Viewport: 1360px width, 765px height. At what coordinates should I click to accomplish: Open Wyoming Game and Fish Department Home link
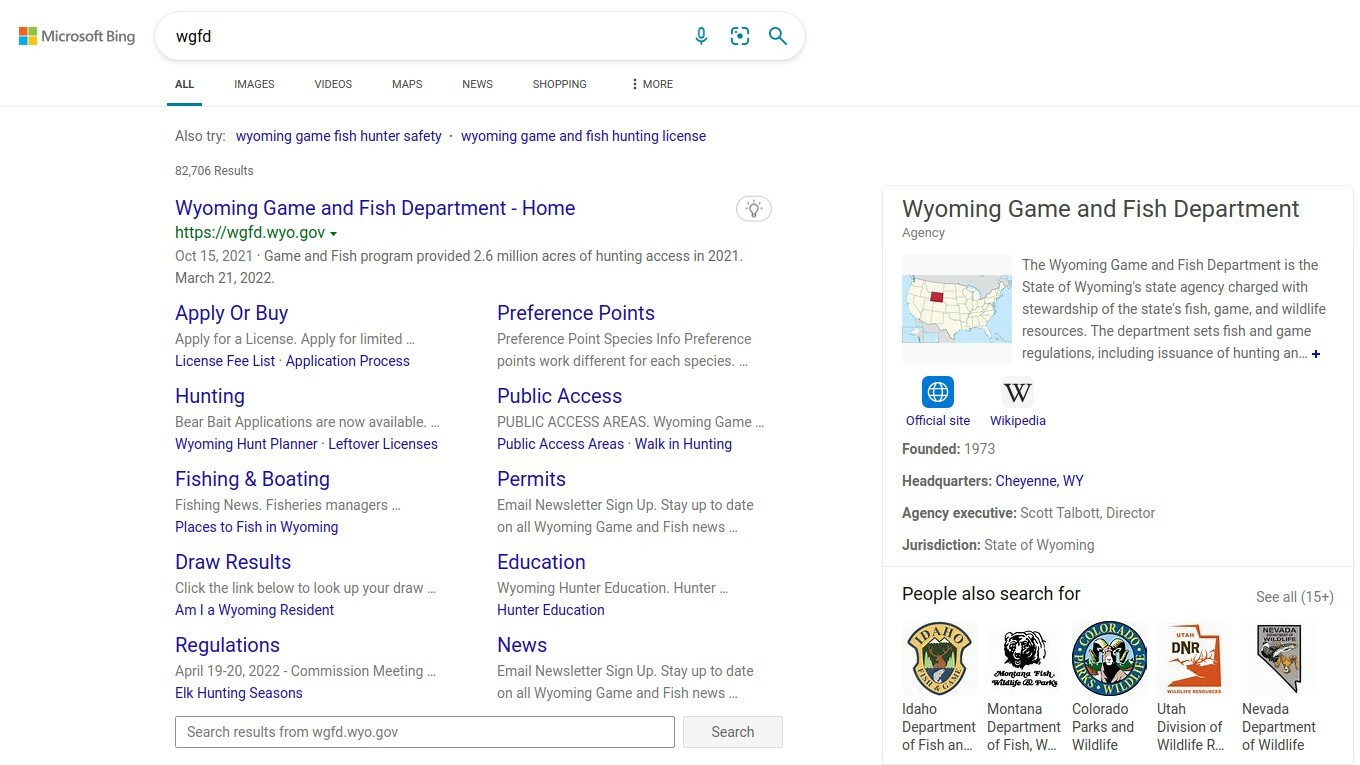[375, 208]
